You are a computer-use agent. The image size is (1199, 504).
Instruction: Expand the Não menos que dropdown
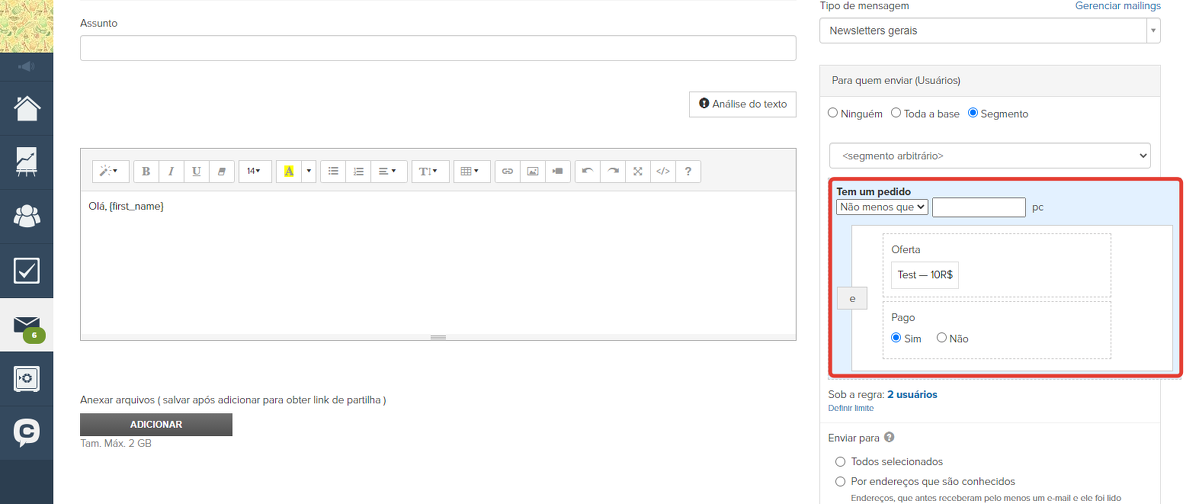[x=882, y=207]
